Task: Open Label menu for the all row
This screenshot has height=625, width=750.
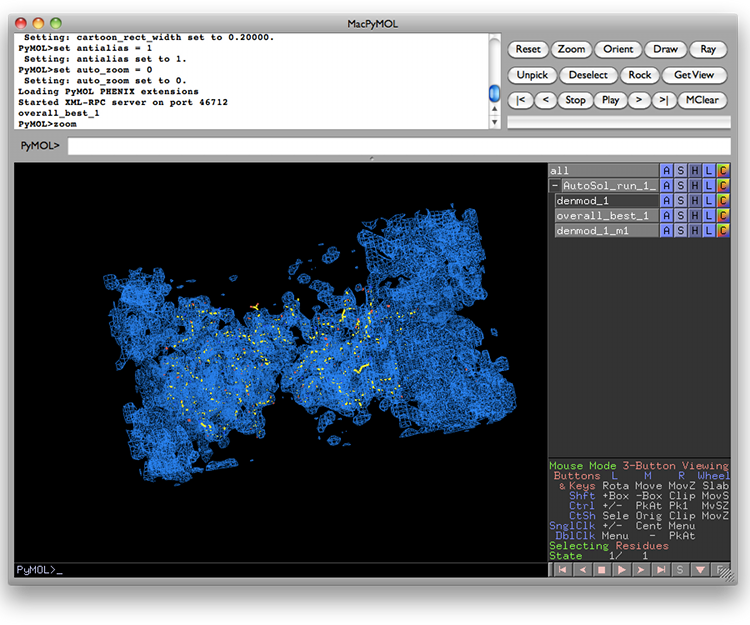Action: click(x=709, y=171)
